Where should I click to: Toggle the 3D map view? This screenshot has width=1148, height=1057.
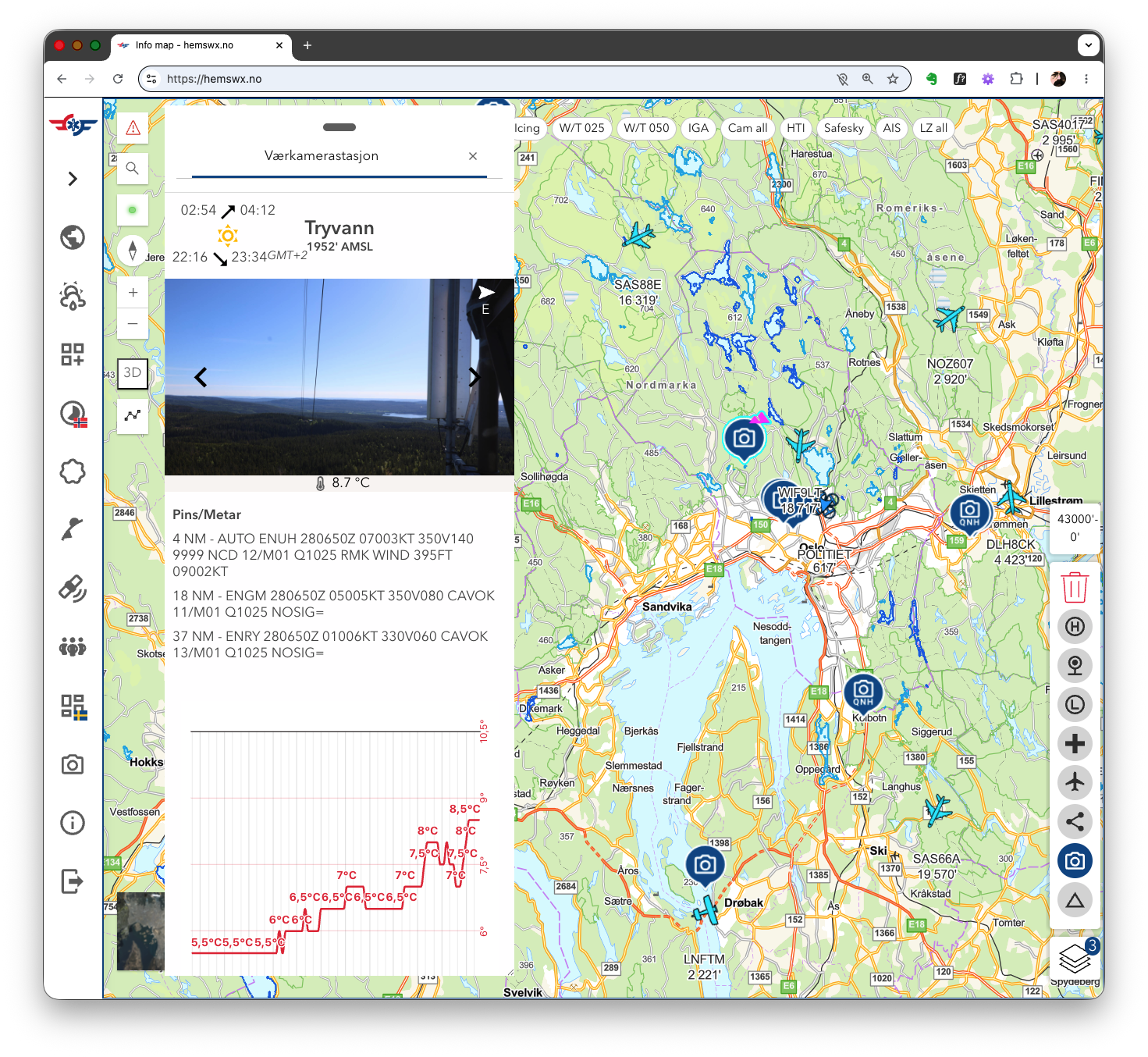tap(133, 372)
